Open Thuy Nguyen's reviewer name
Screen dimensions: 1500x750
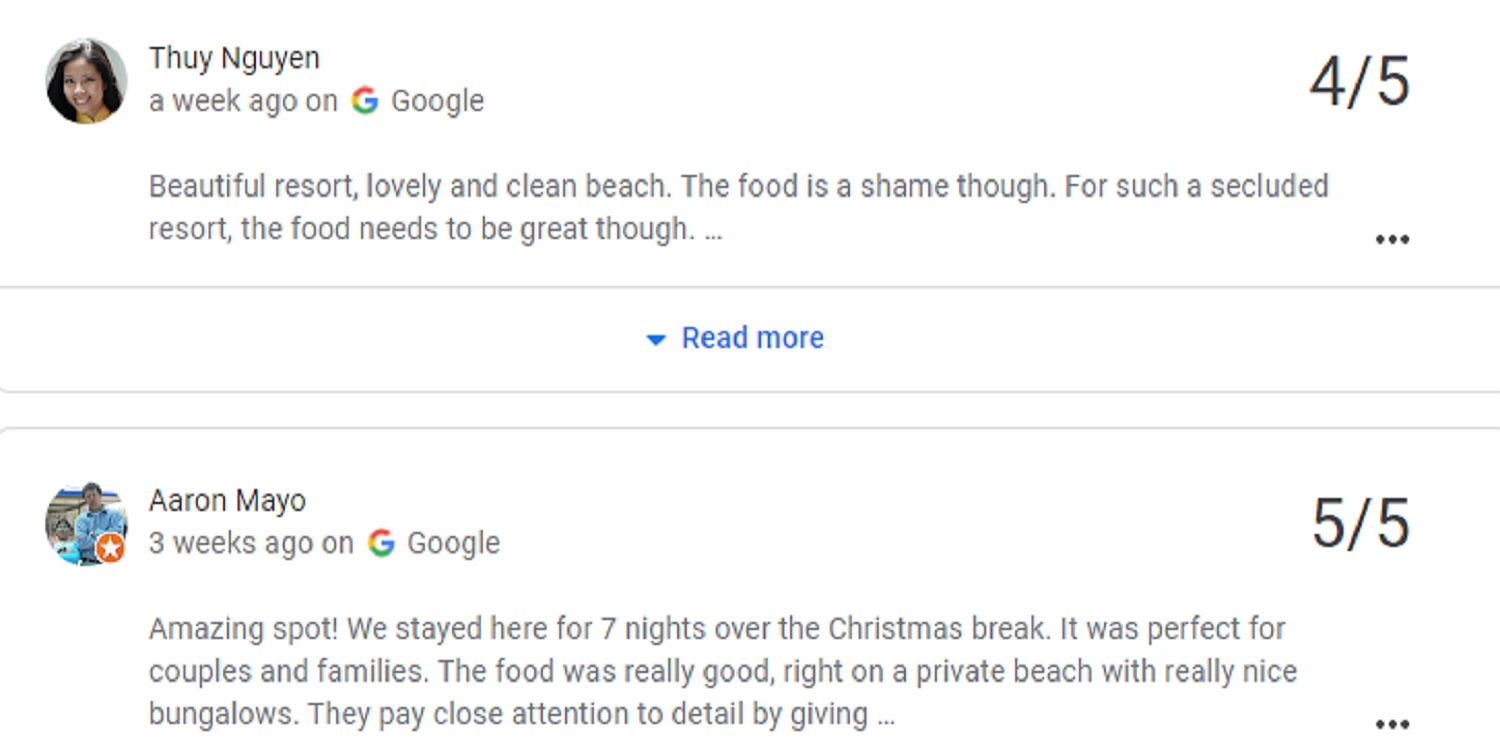coord(234,58)
